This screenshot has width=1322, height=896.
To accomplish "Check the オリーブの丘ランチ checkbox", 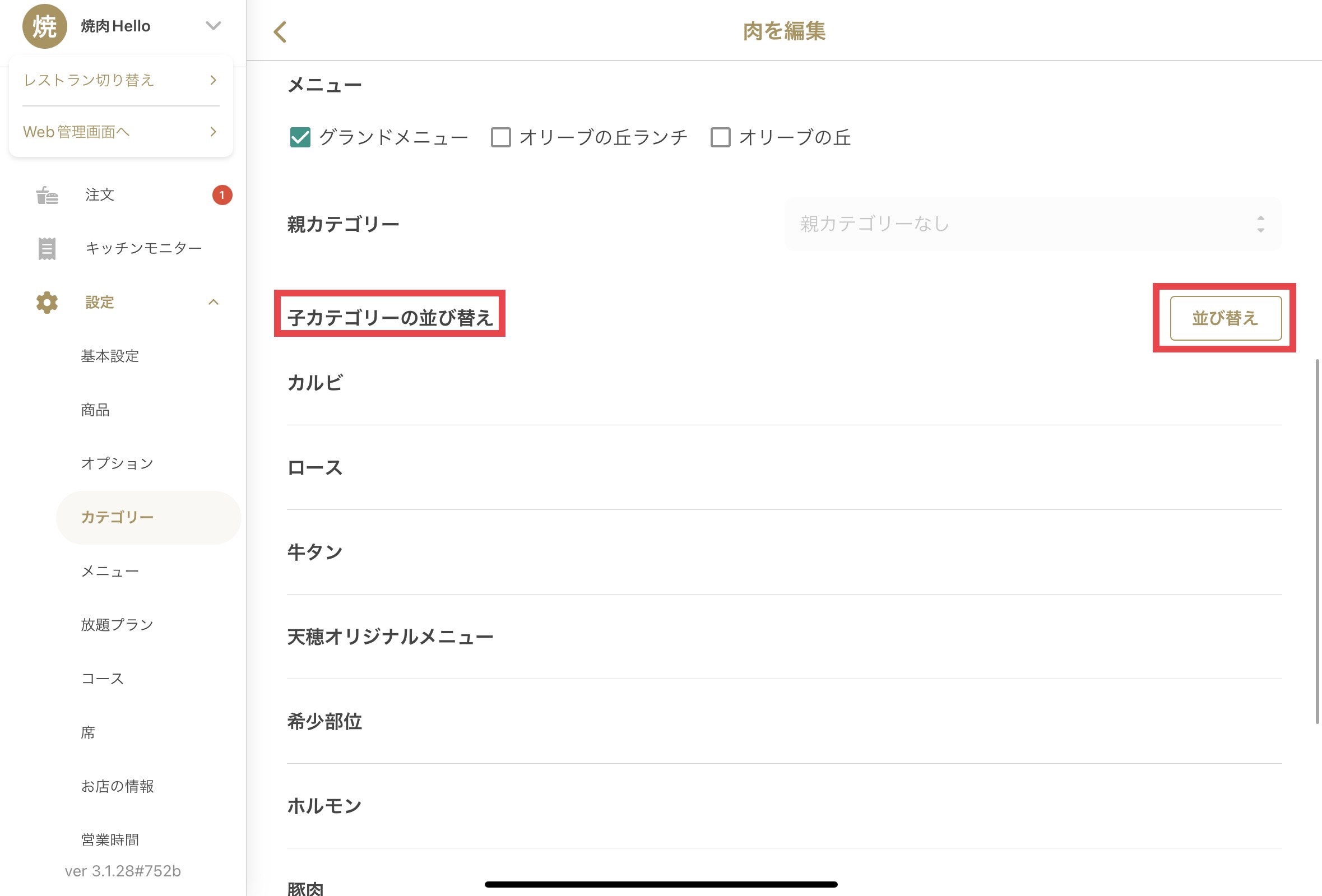I will pos(500,137).
